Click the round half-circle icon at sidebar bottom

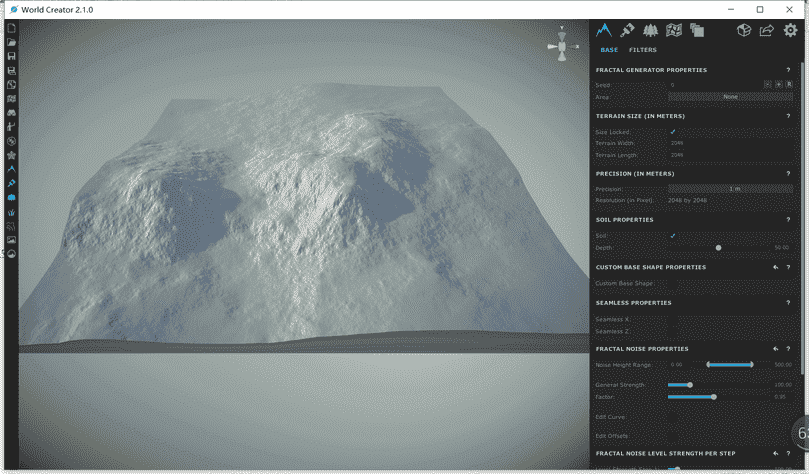point(11,254)
